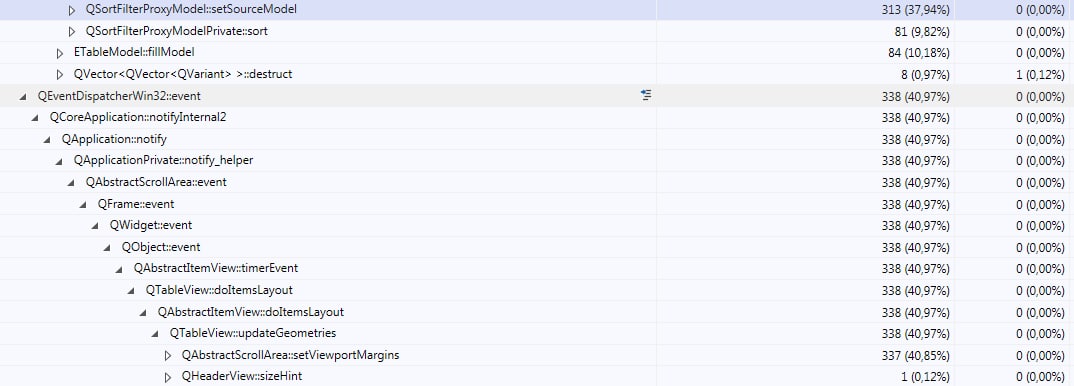Click hot path icon on QEventDispatcherWin32::event row
The height and width of the screenshot is (386, 1074).
point(646,96)
